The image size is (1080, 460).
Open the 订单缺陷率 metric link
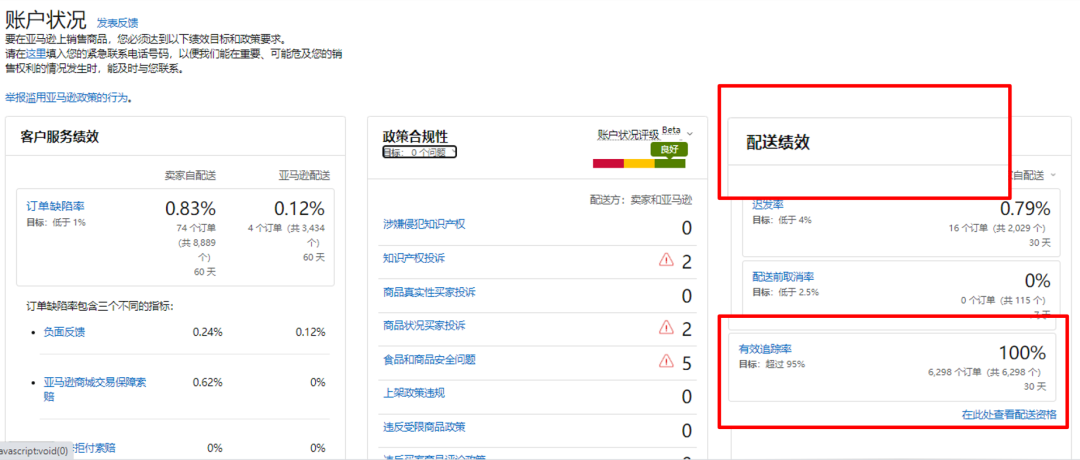pyautogui.click(x=55, y=205)
